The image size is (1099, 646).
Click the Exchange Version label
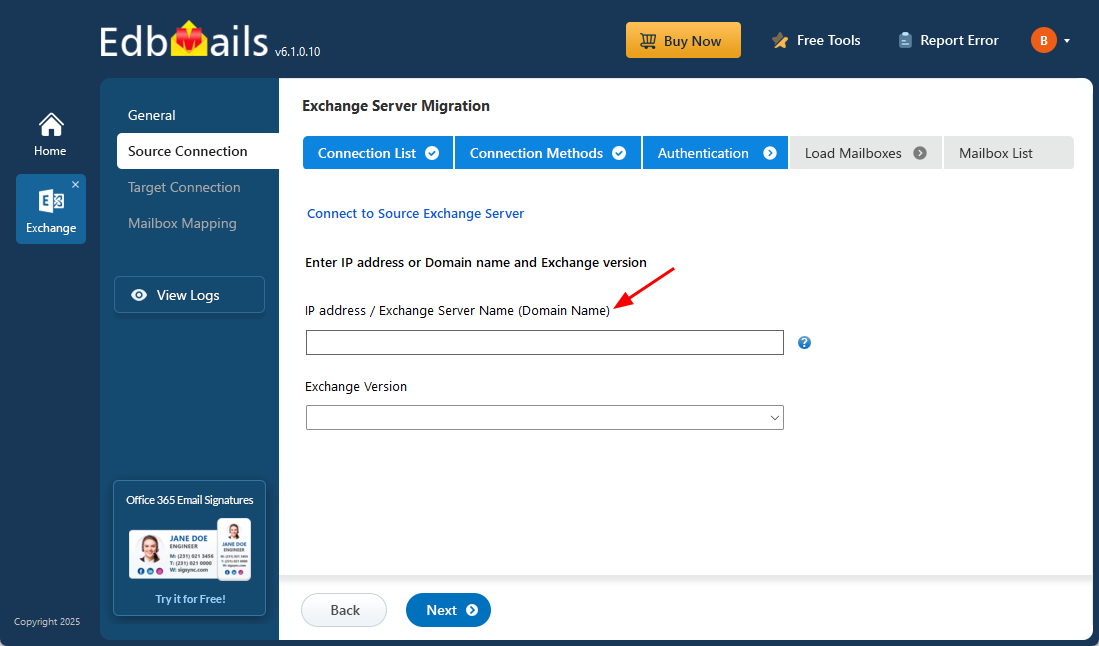point(356,387)
